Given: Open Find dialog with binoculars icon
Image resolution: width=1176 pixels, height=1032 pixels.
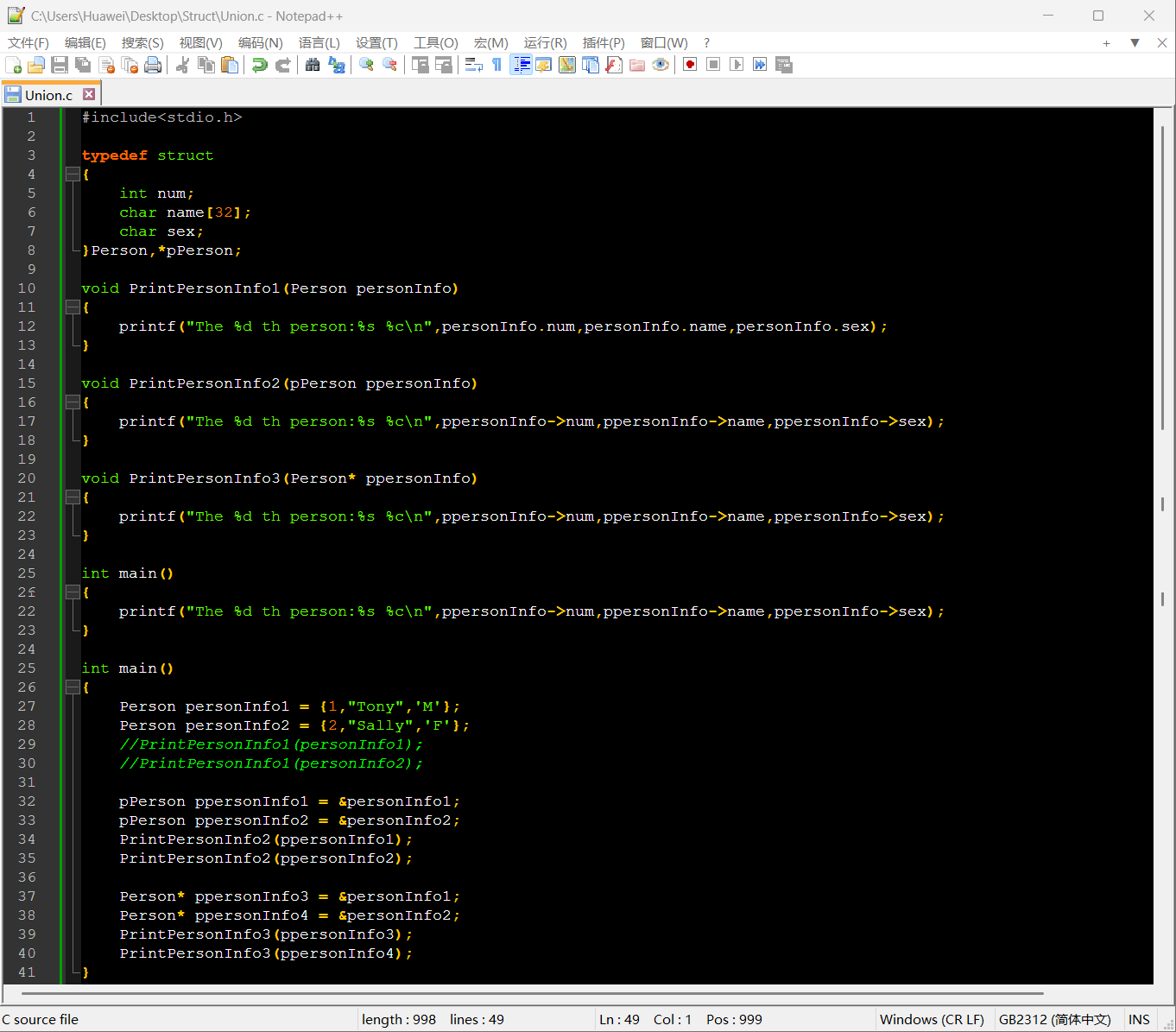Looking at the screenshot, I should 313,65.
